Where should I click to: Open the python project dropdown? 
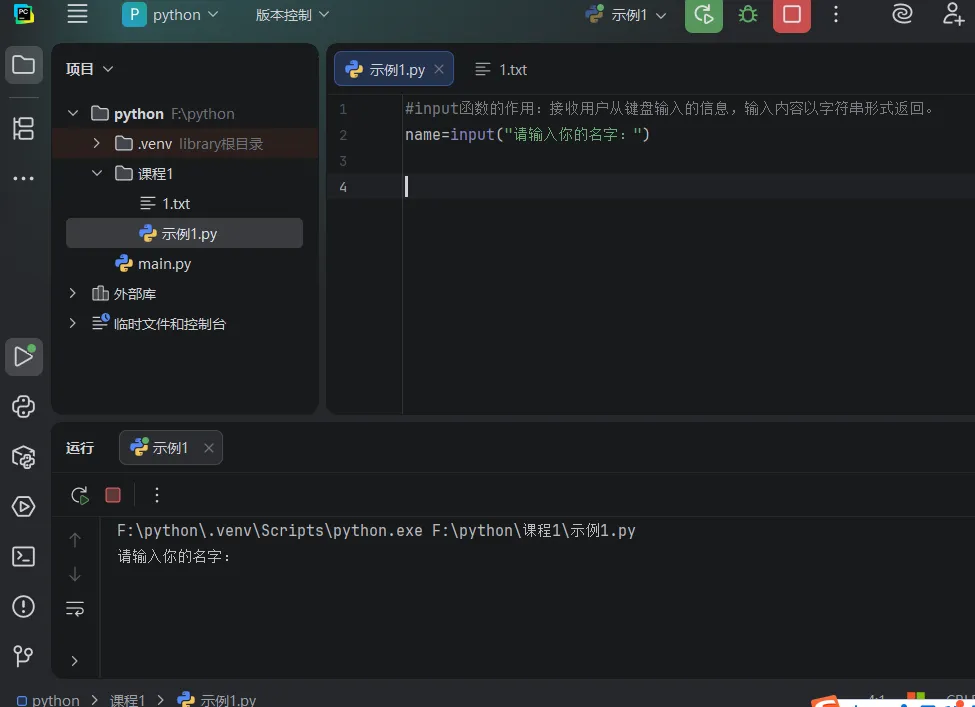pos(170,14)
